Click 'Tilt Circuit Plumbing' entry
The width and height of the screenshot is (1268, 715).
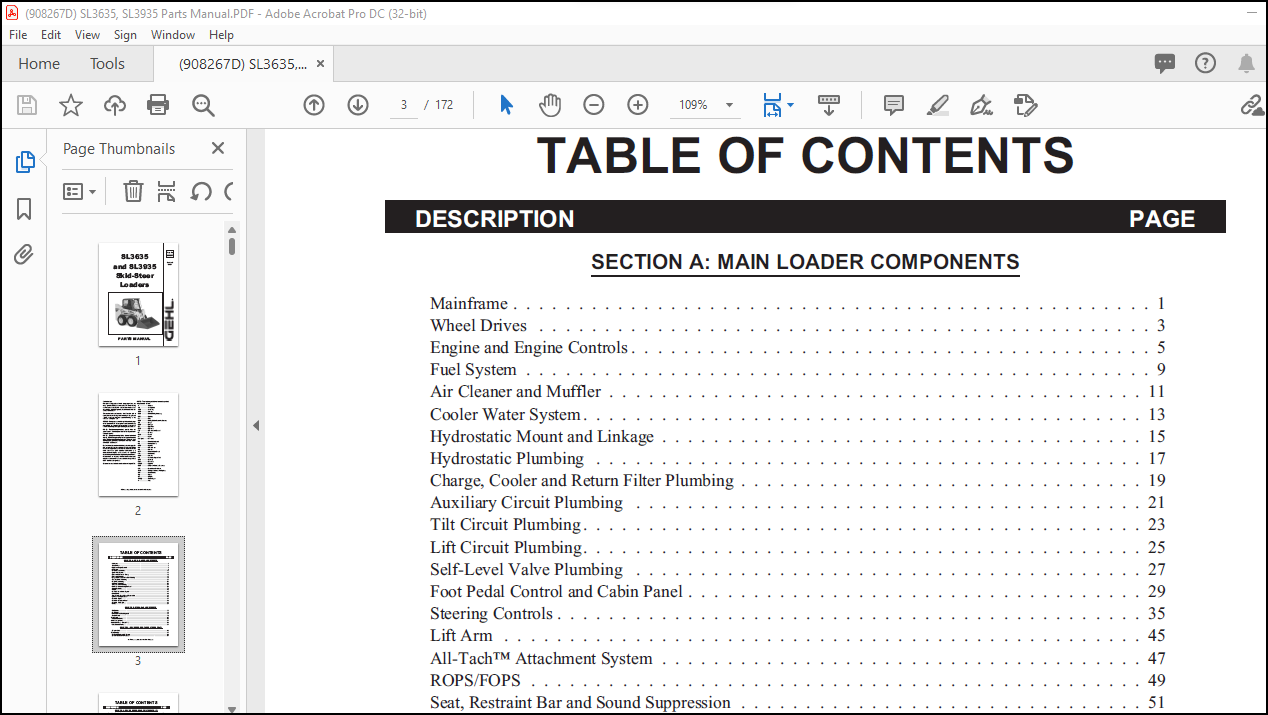[505, 524]
